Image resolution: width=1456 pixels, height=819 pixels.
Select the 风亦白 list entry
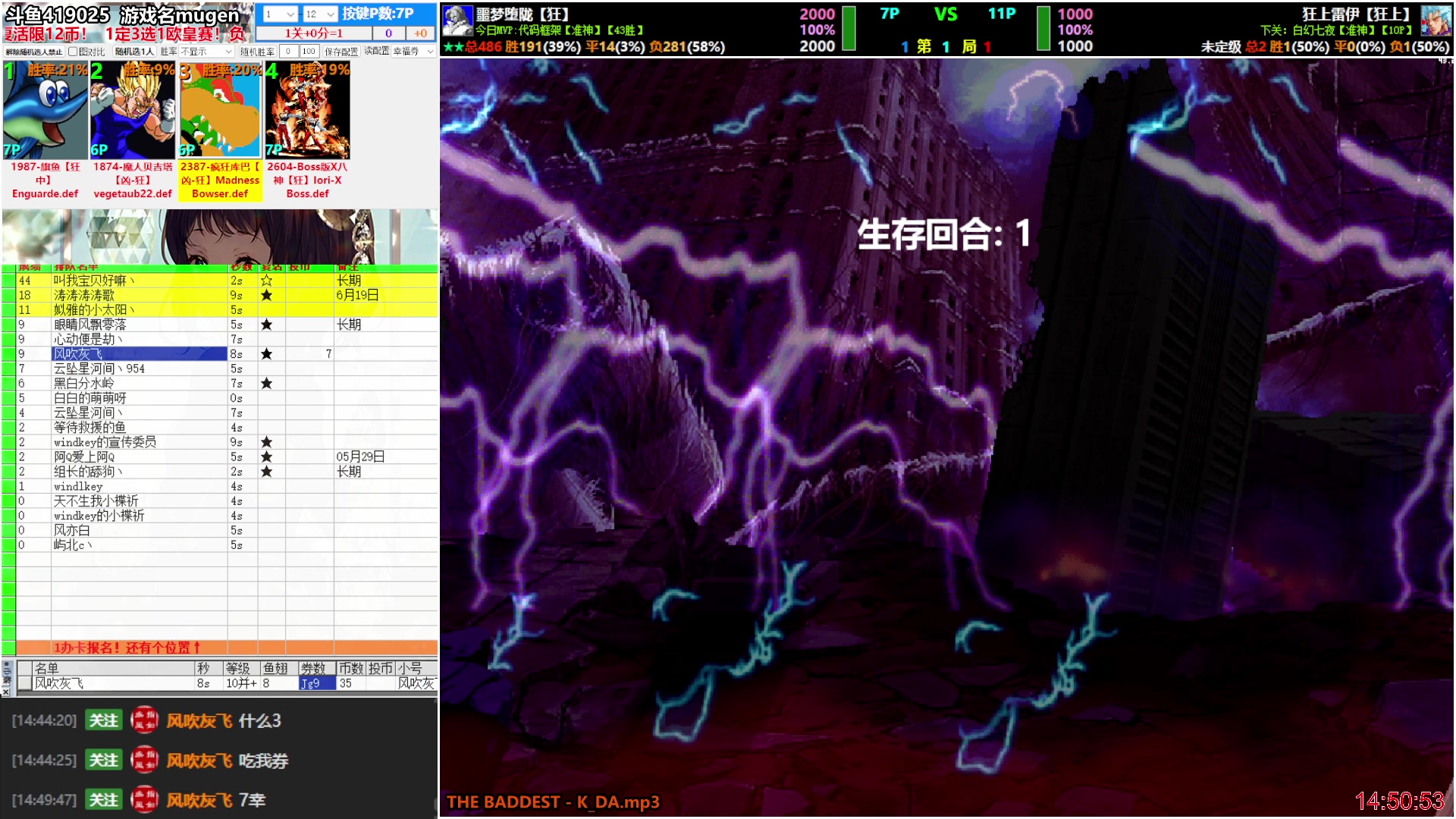(140, 531)
